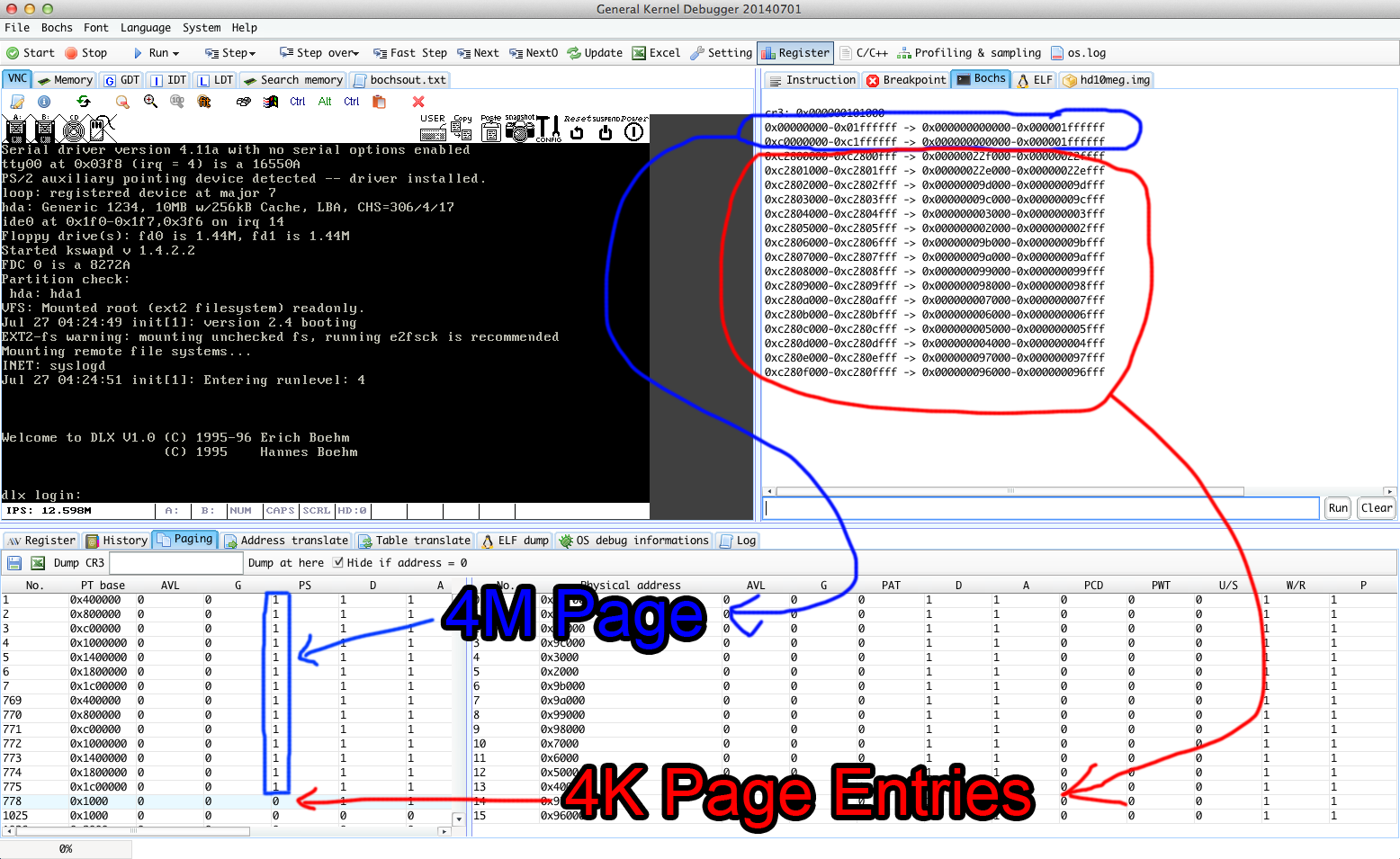The image size is (1400, 859).
Task: Click Update in the toolbar
Action: tap(595, 53)
